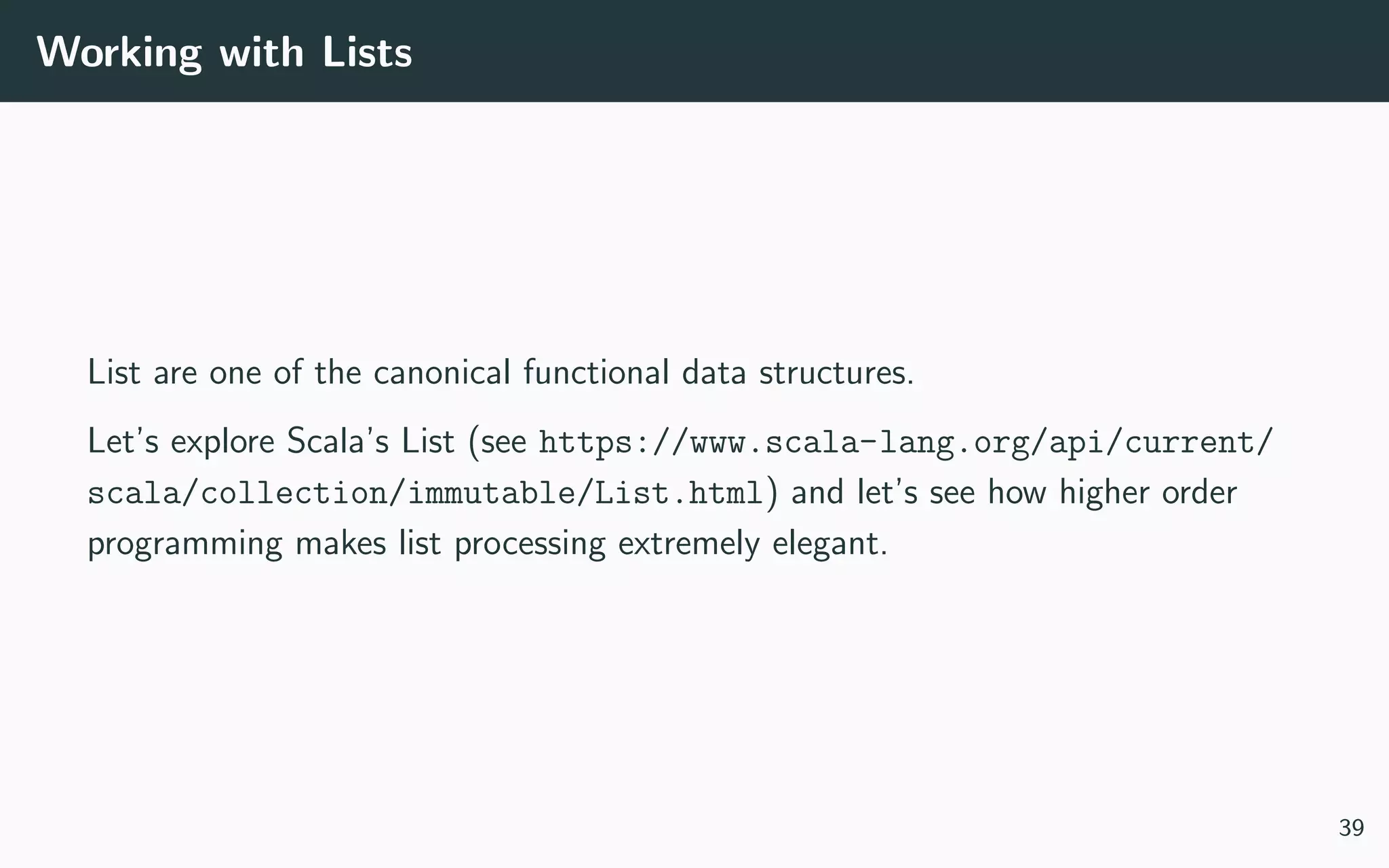
Task: Click the scala-lang.org URL on the first line
Action: [905, 442]
